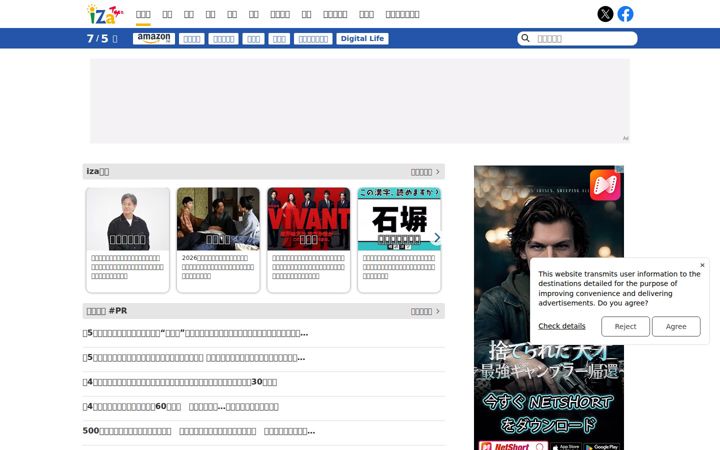Click the Agree button
This screenshot has width=720, height=450.
pos(676,326)
